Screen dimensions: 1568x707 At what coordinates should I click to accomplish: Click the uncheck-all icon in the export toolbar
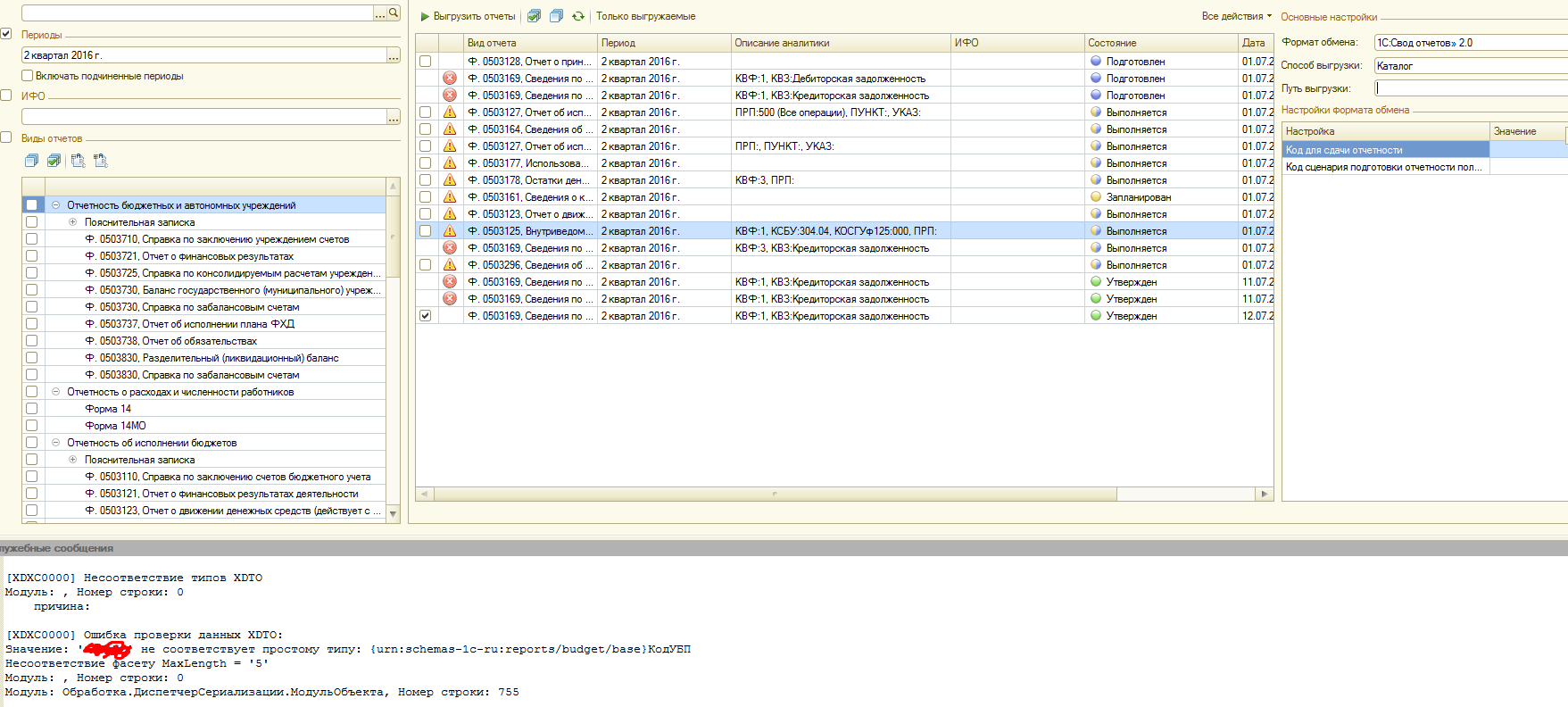[x=556, y=16]
